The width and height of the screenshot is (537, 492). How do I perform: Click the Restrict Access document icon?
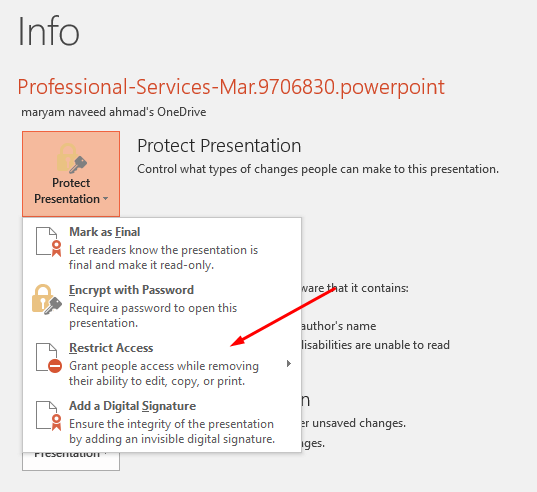tap(49, 358)
